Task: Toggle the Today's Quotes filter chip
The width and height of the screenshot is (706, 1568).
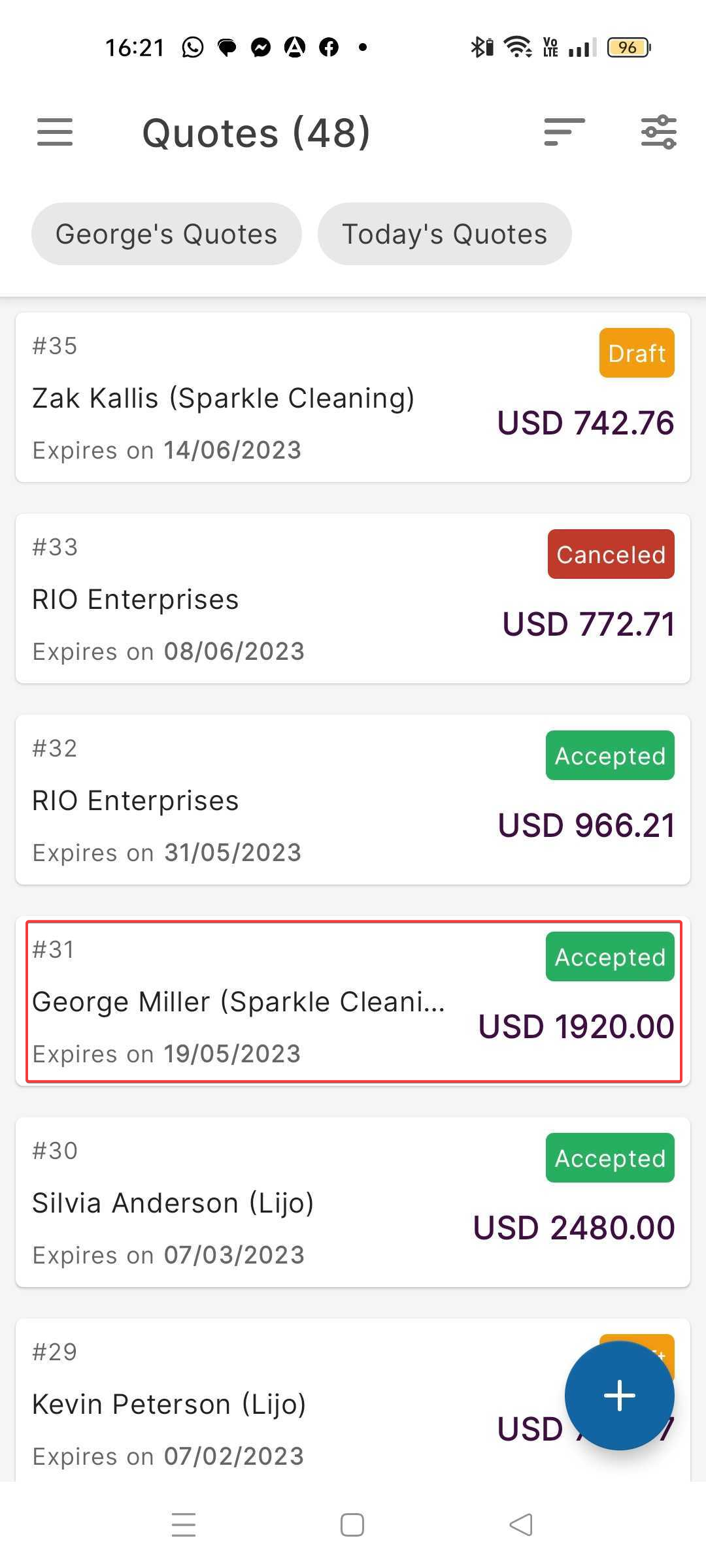Action: [x=445, y=234]
